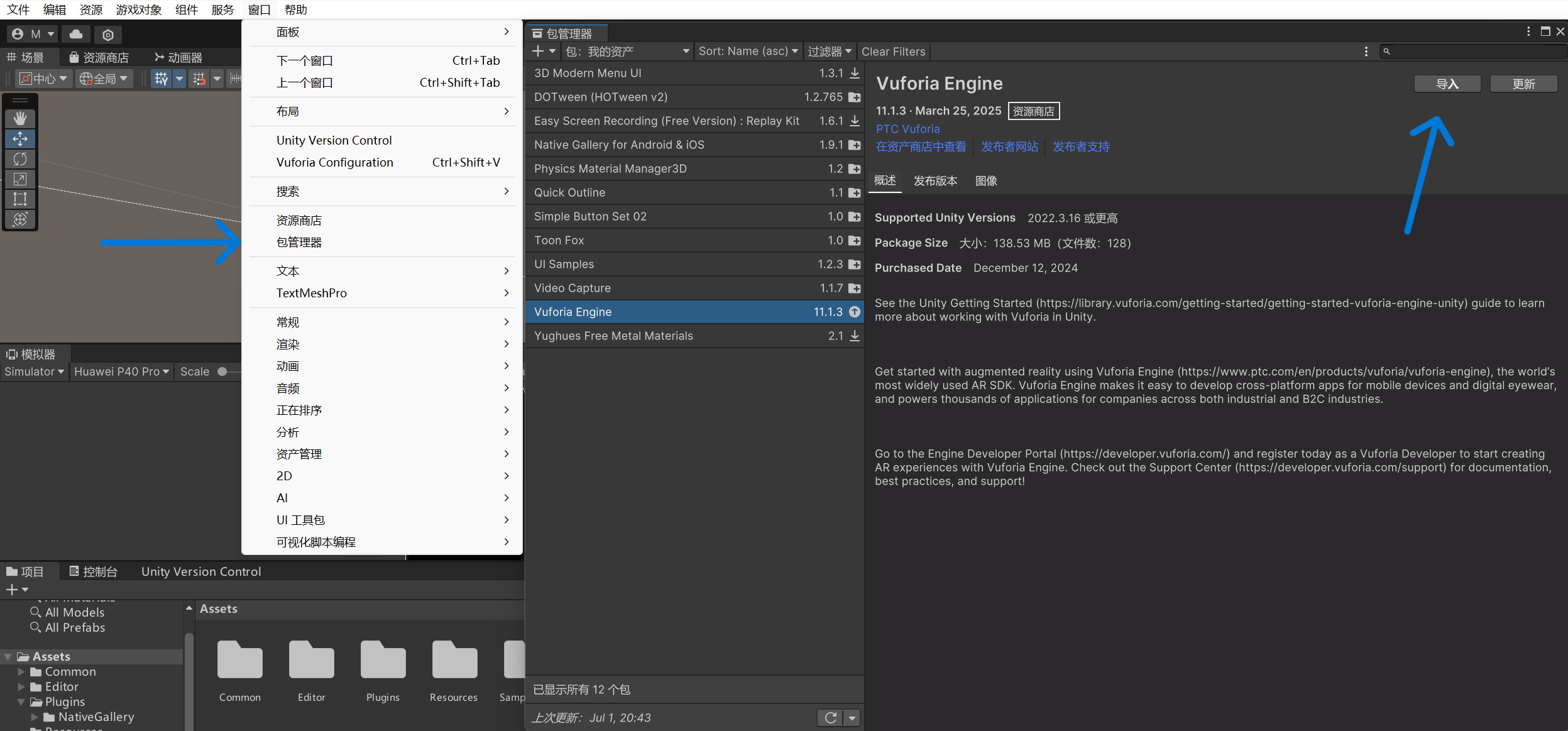The width and height of the screenshot is (1568, 731).
Task: Click import icon for DOTween (HOTween v2)
Action: 855,97
